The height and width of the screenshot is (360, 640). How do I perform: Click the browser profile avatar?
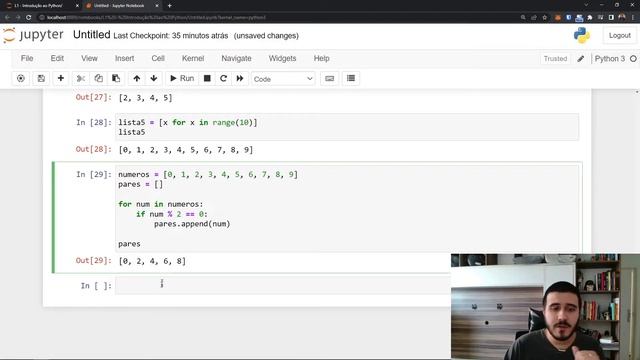(622, 18)
